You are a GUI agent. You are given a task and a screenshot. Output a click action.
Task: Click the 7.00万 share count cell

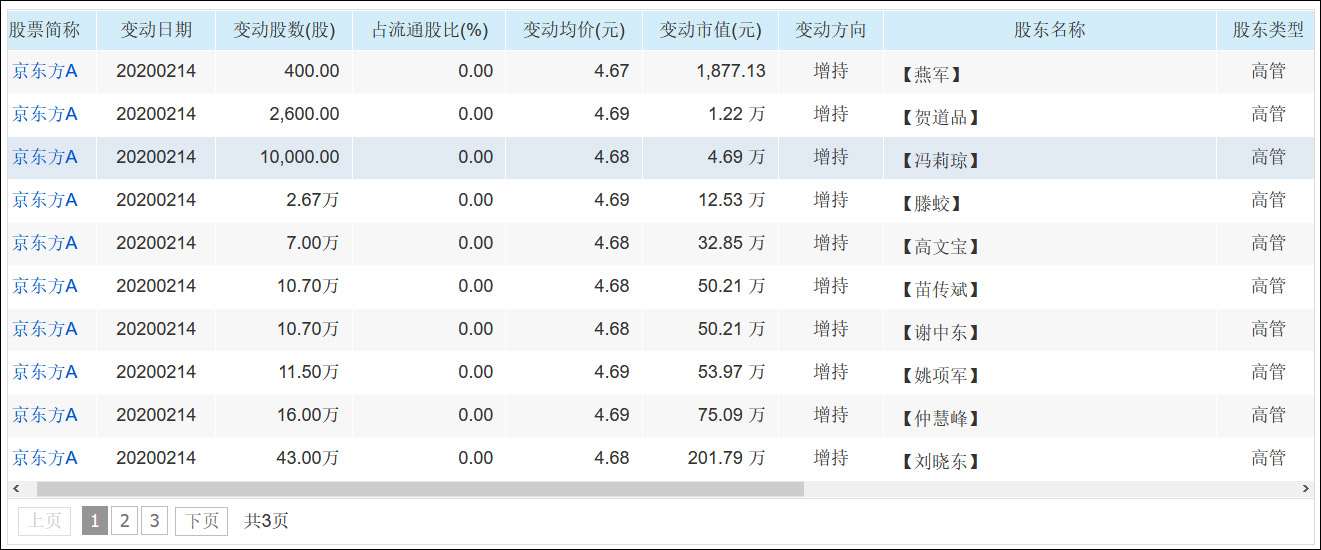pos(284,243)
